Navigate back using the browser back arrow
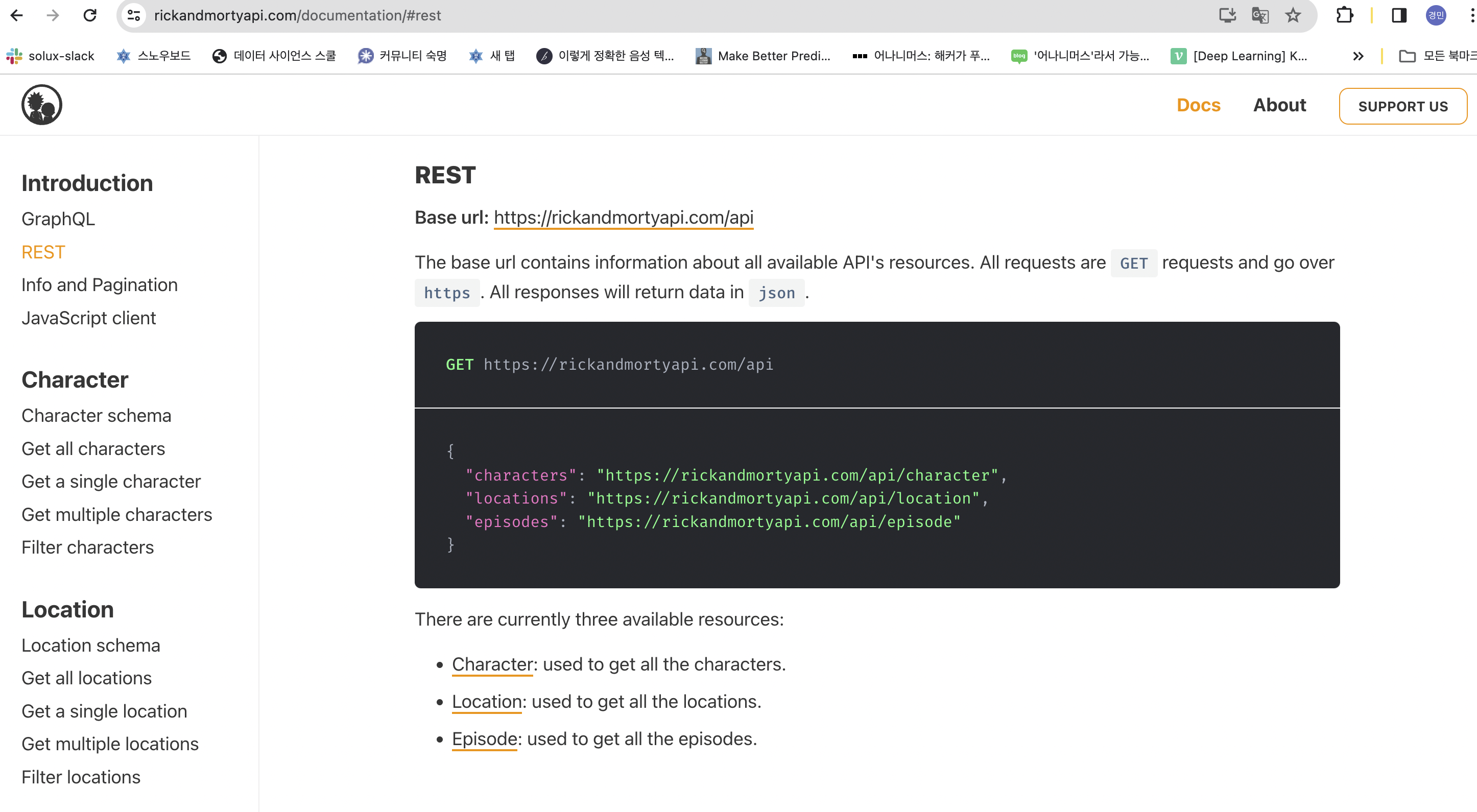Viewport: 1477px width, 812px height. [18, 15]
